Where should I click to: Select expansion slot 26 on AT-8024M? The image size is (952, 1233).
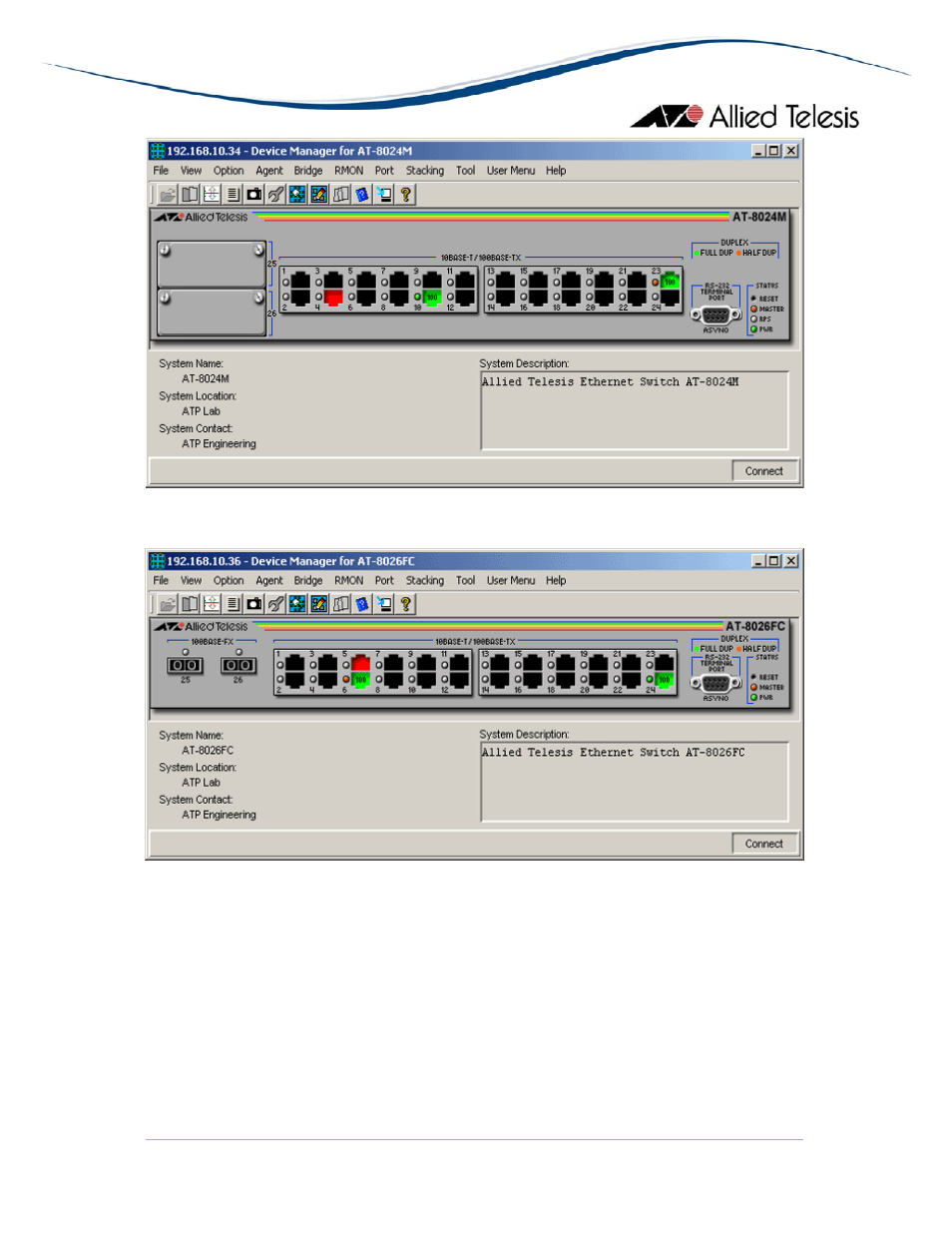[x=212, y=312]
